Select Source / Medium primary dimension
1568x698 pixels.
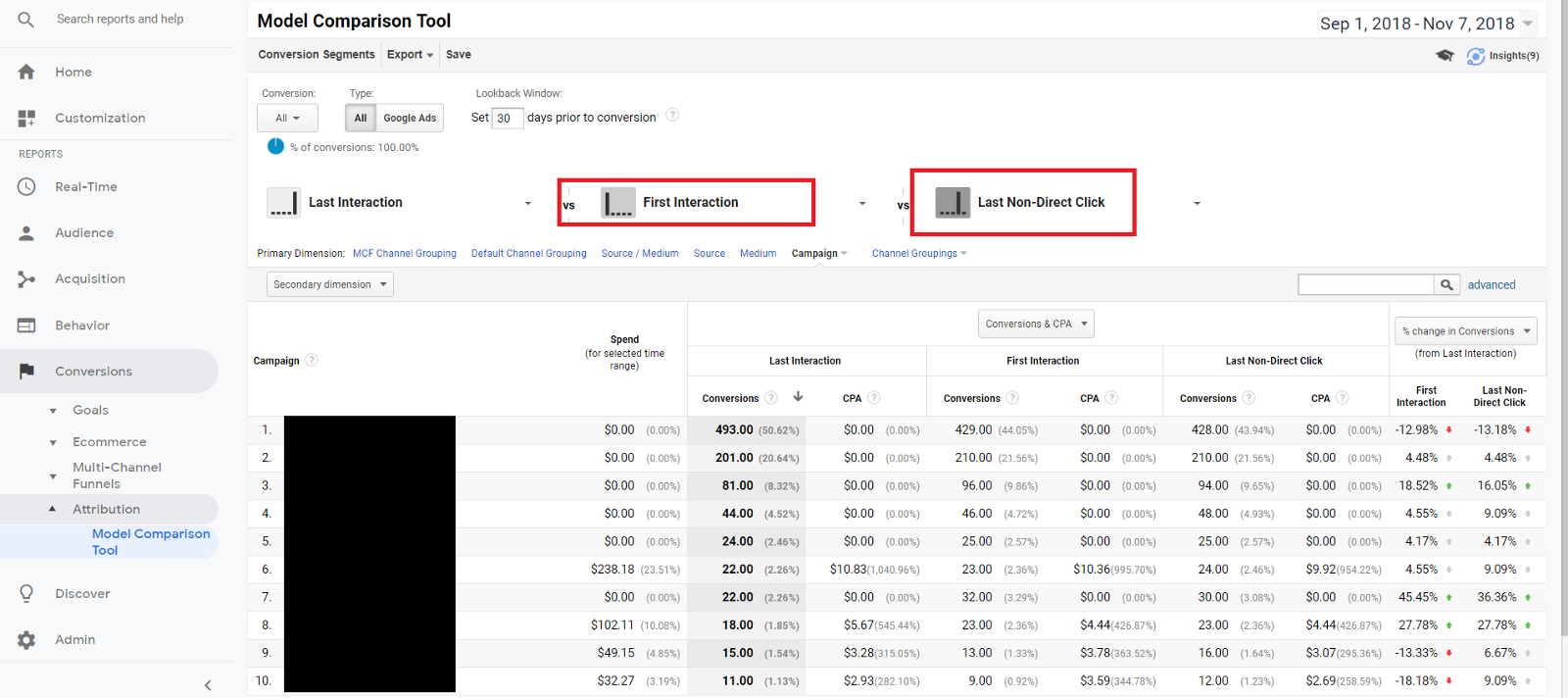coord(639,253)
